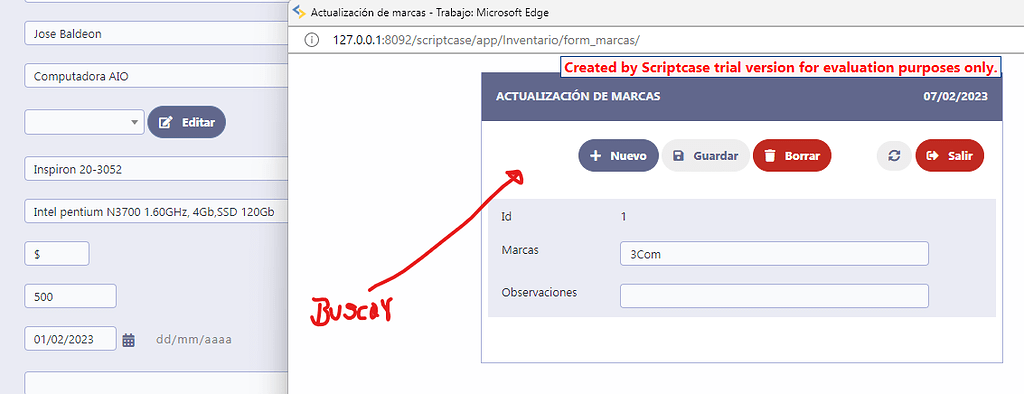This screenshot has width=1024, height=394.
Task: Click the browser address bar URL
Action: coord(486,40)
